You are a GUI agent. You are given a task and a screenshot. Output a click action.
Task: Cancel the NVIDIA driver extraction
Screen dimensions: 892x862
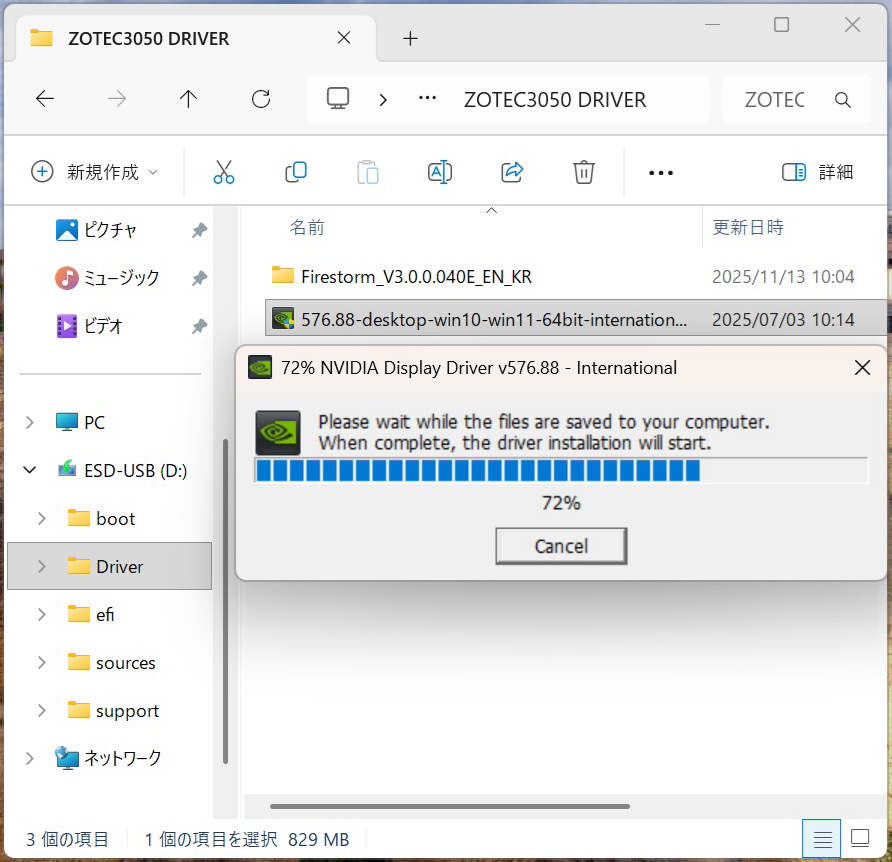(561, 546)
